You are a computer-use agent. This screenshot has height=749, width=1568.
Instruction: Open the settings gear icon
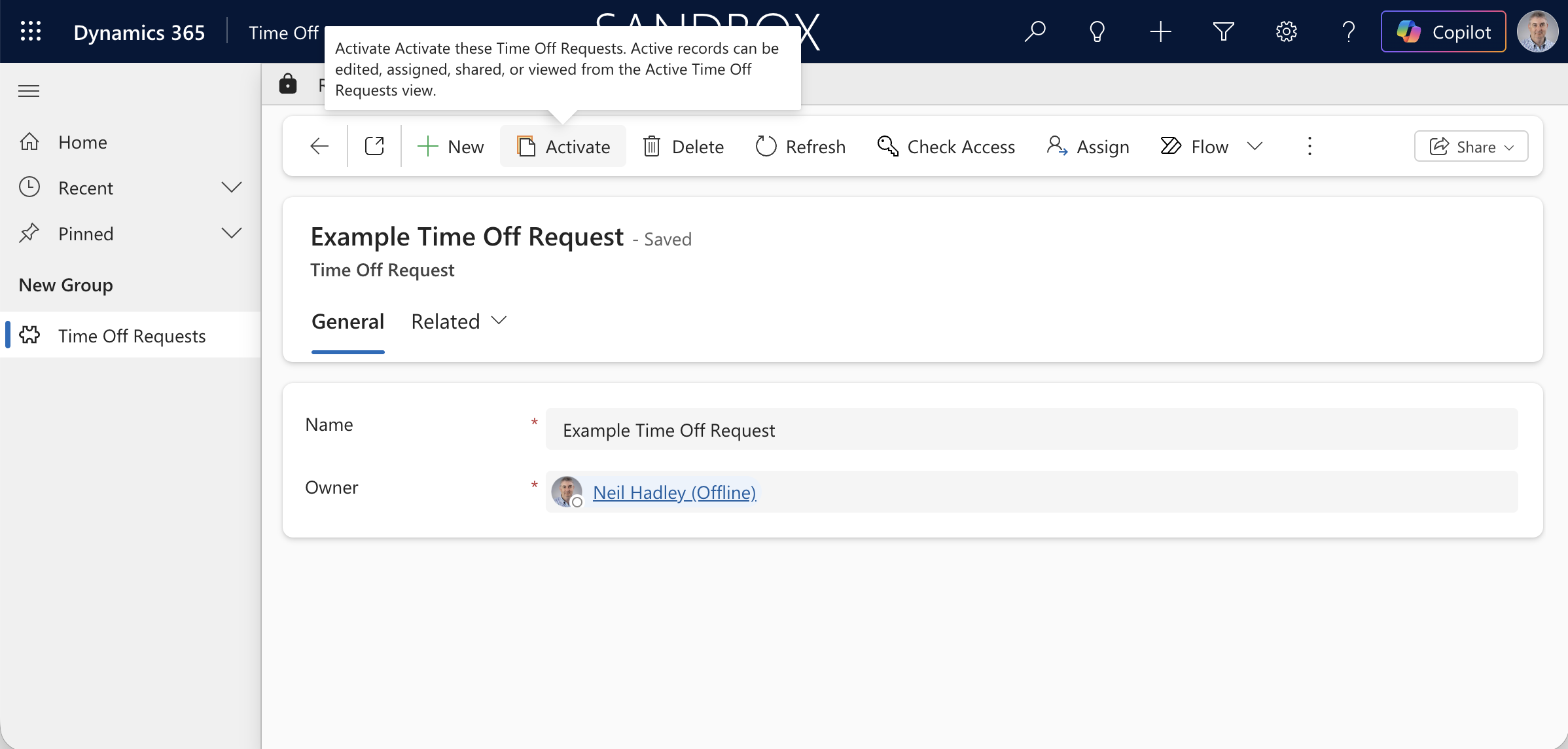click(x=1286, y=31)
